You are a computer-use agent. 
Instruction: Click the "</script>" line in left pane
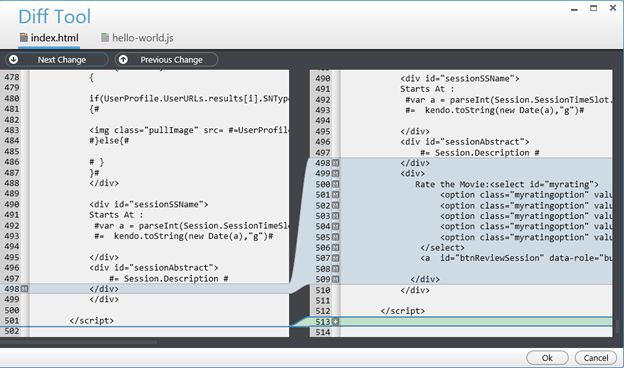coord(92,320)
